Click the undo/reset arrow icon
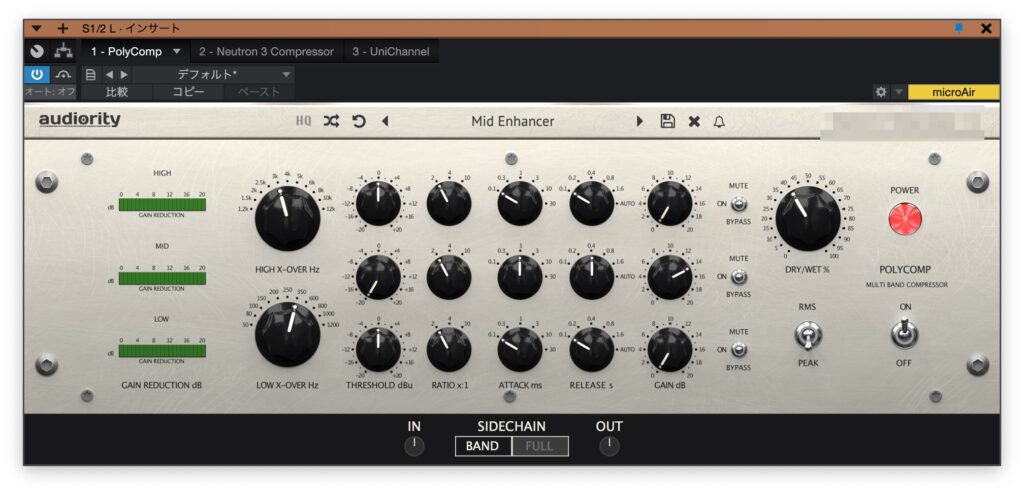 click(x=358, y=121)
